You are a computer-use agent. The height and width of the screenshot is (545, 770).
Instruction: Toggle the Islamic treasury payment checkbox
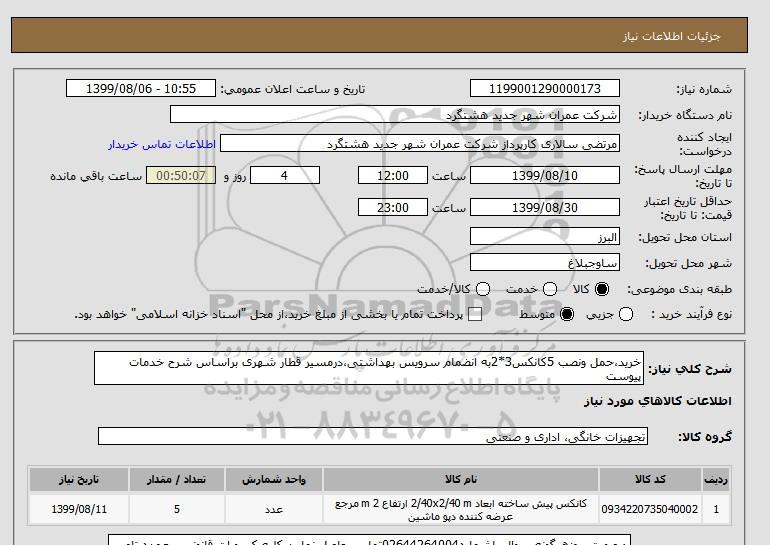[474, 314]
